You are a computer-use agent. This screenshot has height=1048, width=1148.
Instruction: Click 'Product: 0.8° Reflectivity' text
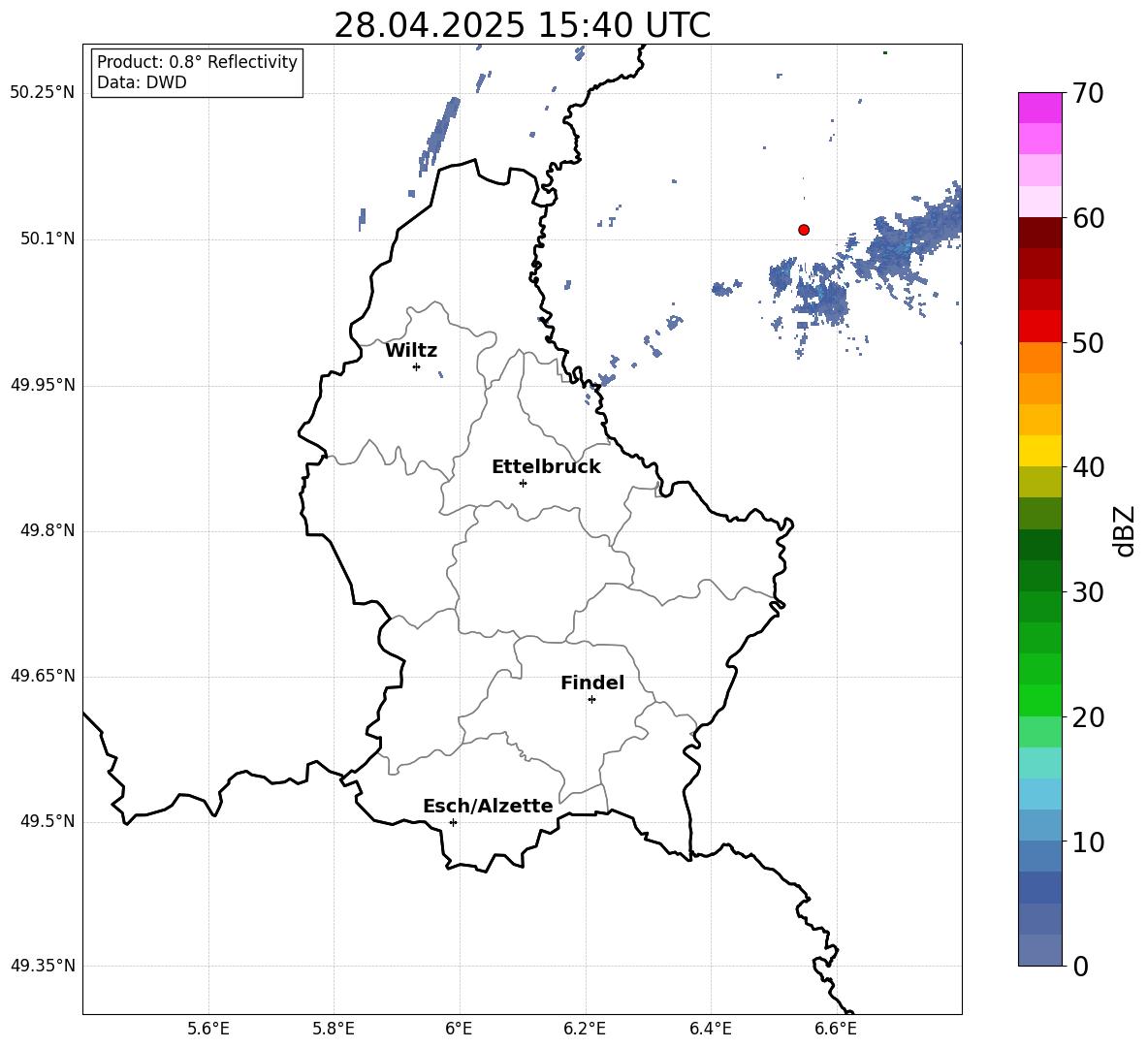click(197, 61)
